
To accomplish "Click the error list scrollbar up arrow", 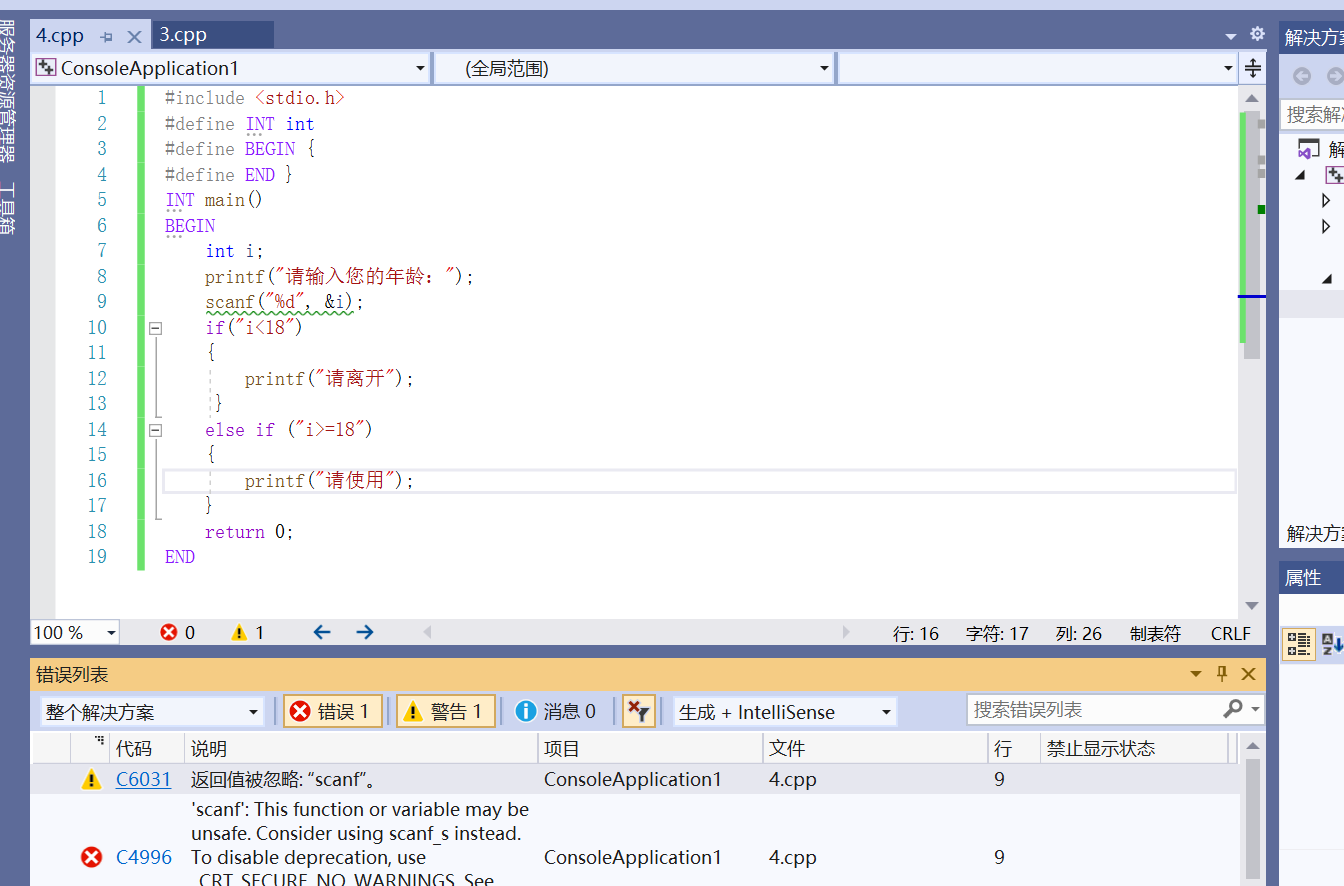I will [x=1253, y=747].
